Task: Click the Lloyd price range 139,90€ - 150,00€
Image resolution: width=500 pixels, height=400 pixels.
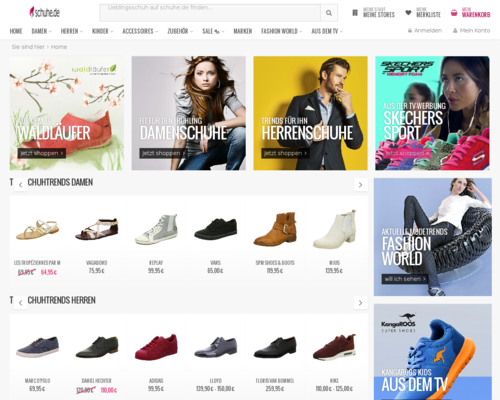Action: pyautogui.click(x=216, y=389)
